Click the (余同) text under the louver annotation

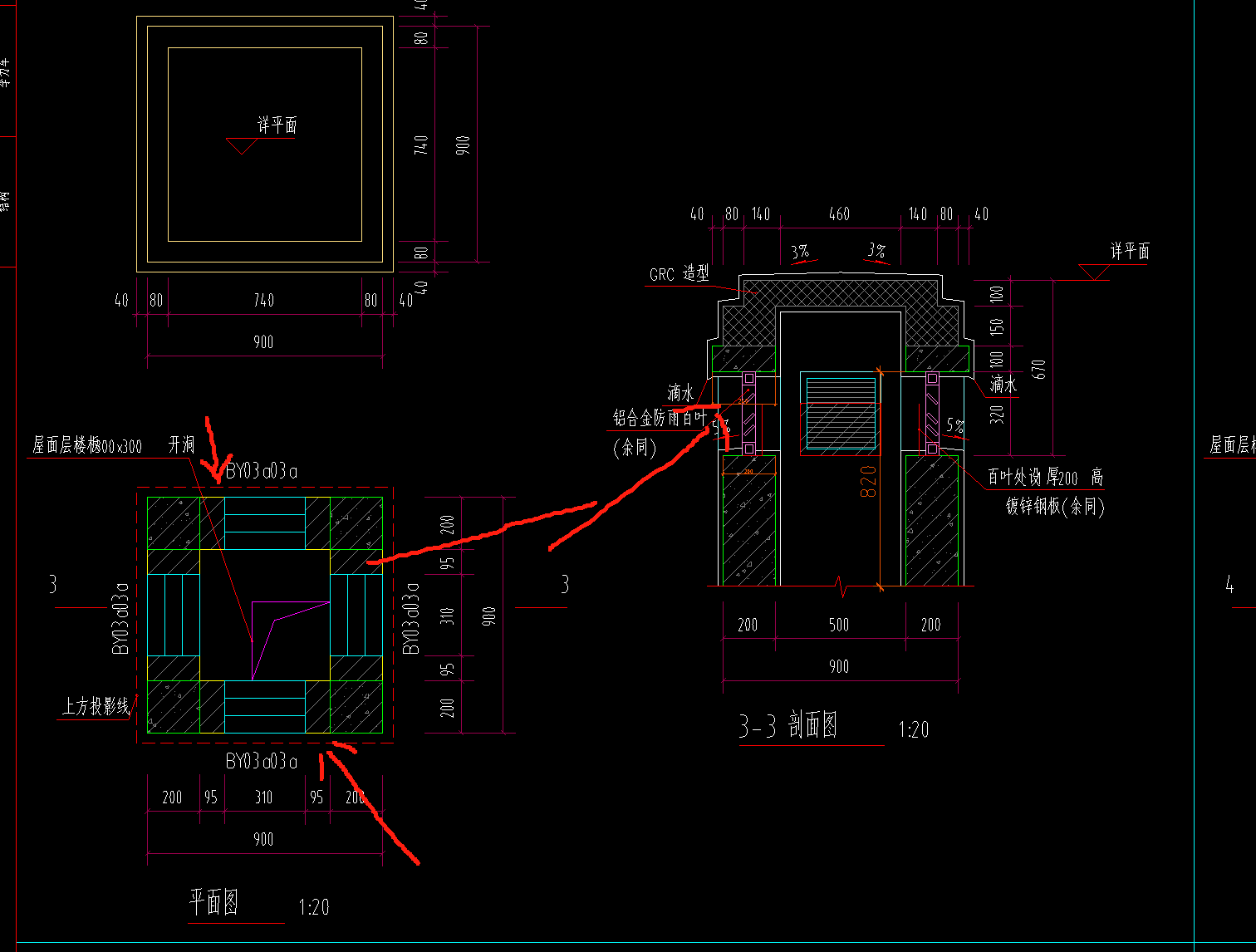click(635, 448)
